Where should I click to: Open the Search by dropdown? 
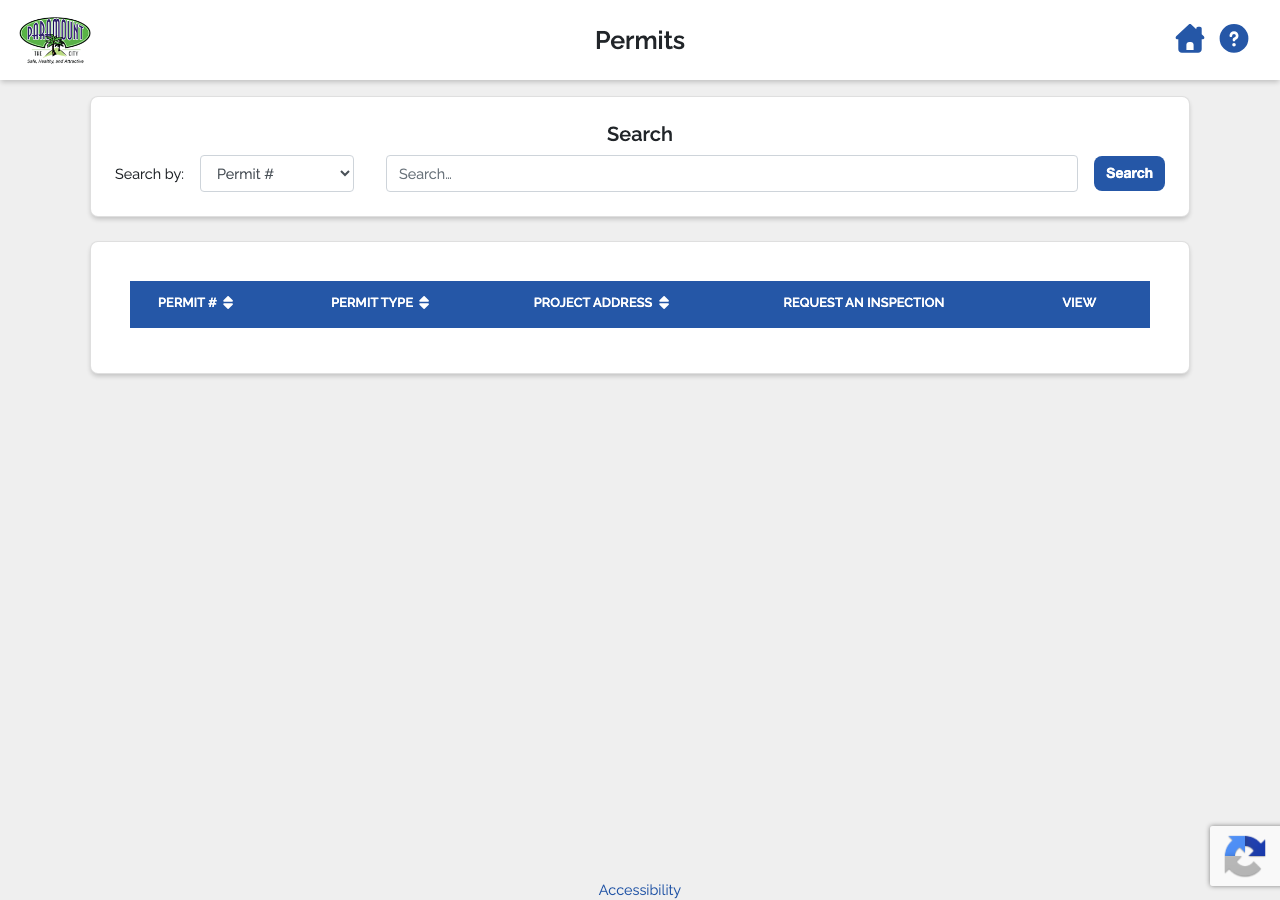[x=277, y=173]
